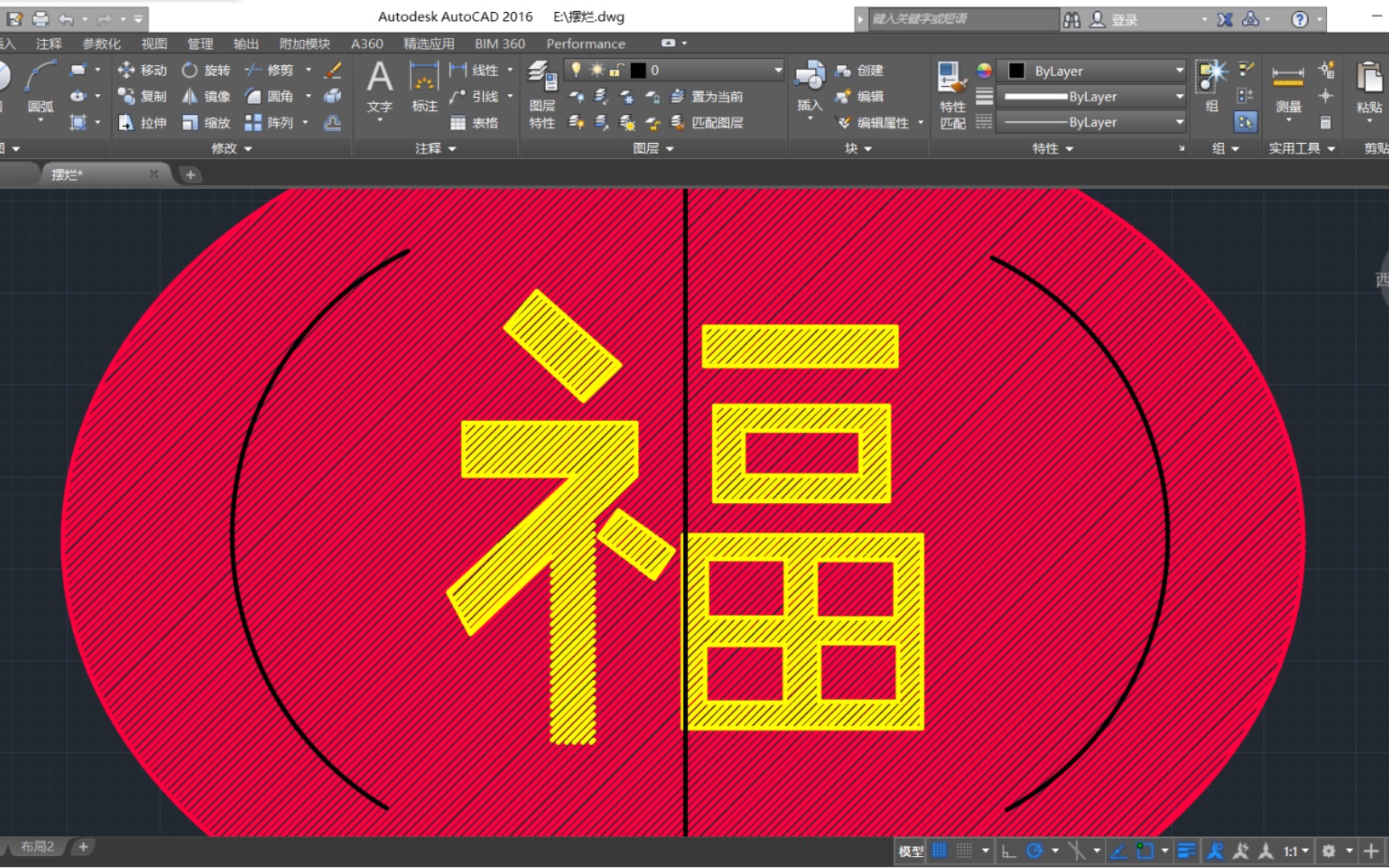Select the Copy (复制) tool

[x=142, y=96]
